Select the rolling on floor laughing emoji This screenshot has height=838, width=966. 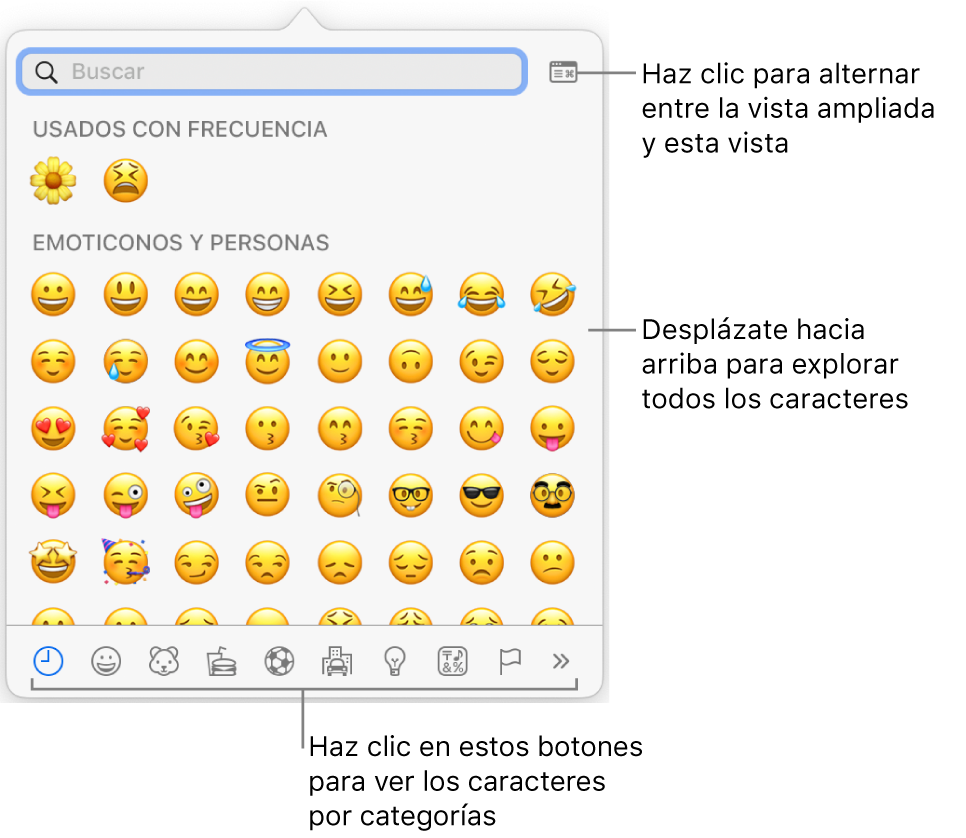(x=553, y=294)
